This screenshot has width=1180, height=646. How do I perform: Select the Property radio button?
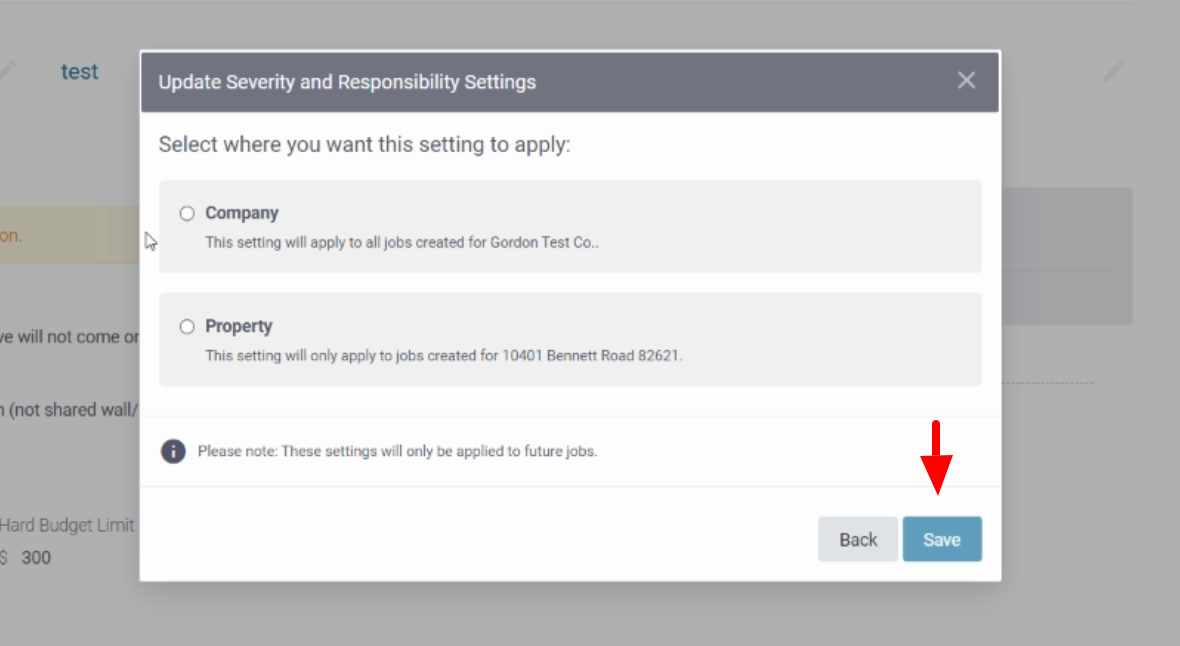pyautogui.click(x=187, y=326)
